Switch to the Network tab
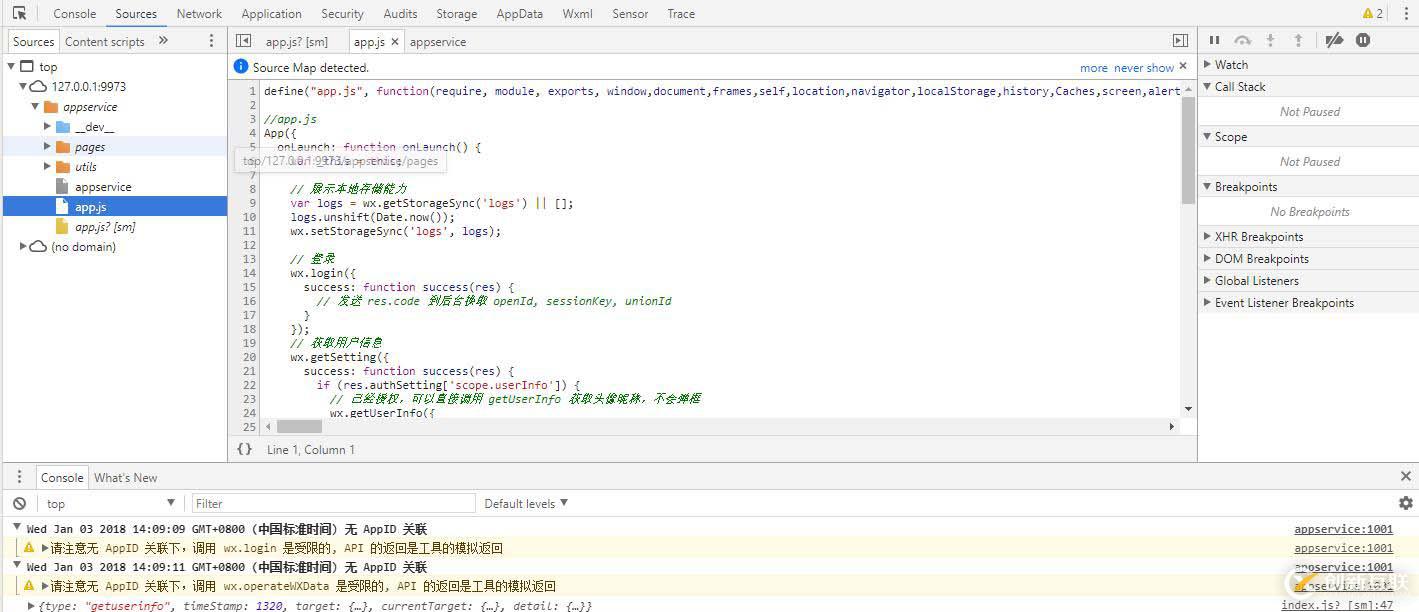This screenshot has width=1419, height=612. click(199, 14)
